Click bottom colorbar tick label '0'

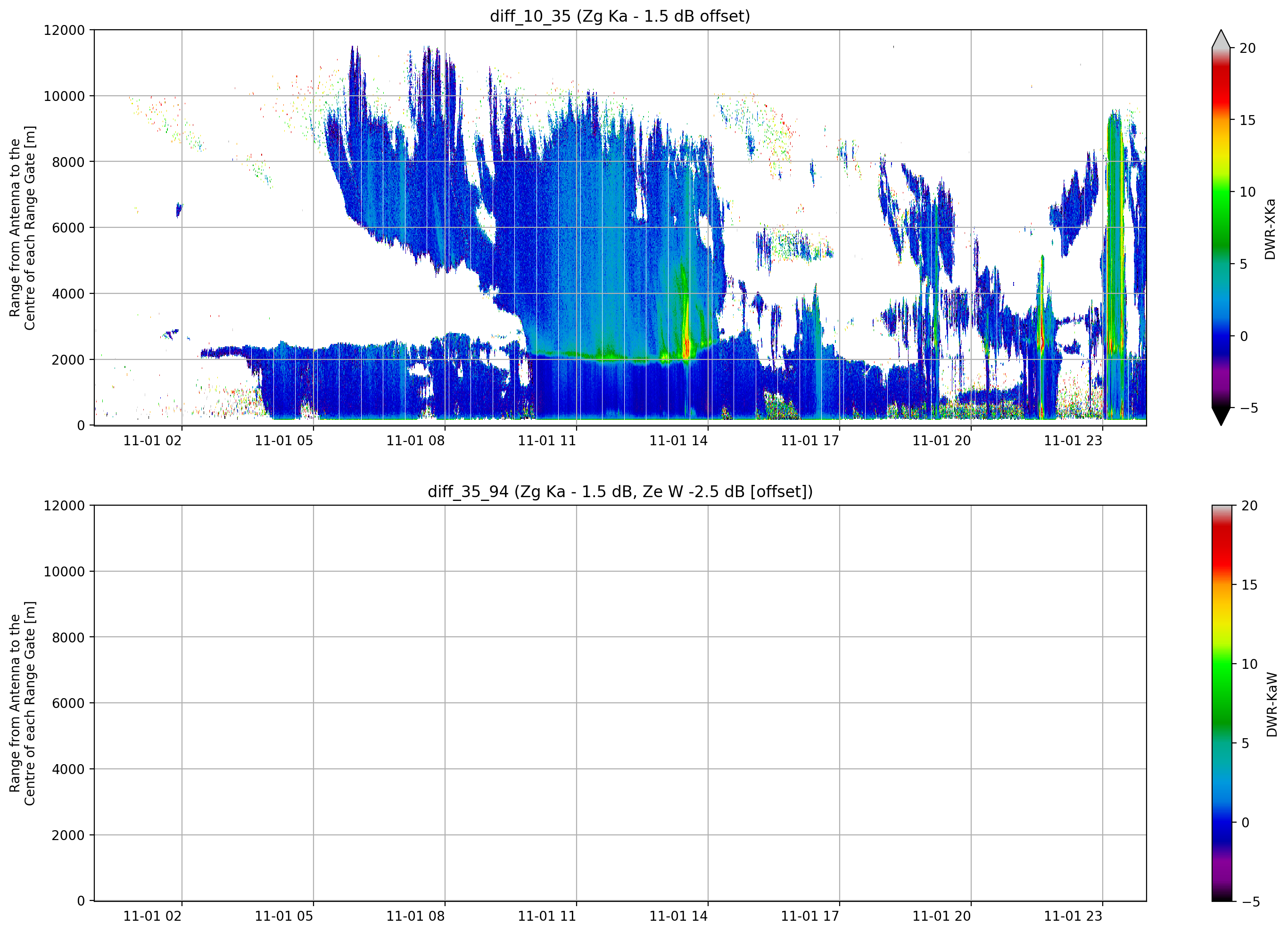coord(1246,822)
